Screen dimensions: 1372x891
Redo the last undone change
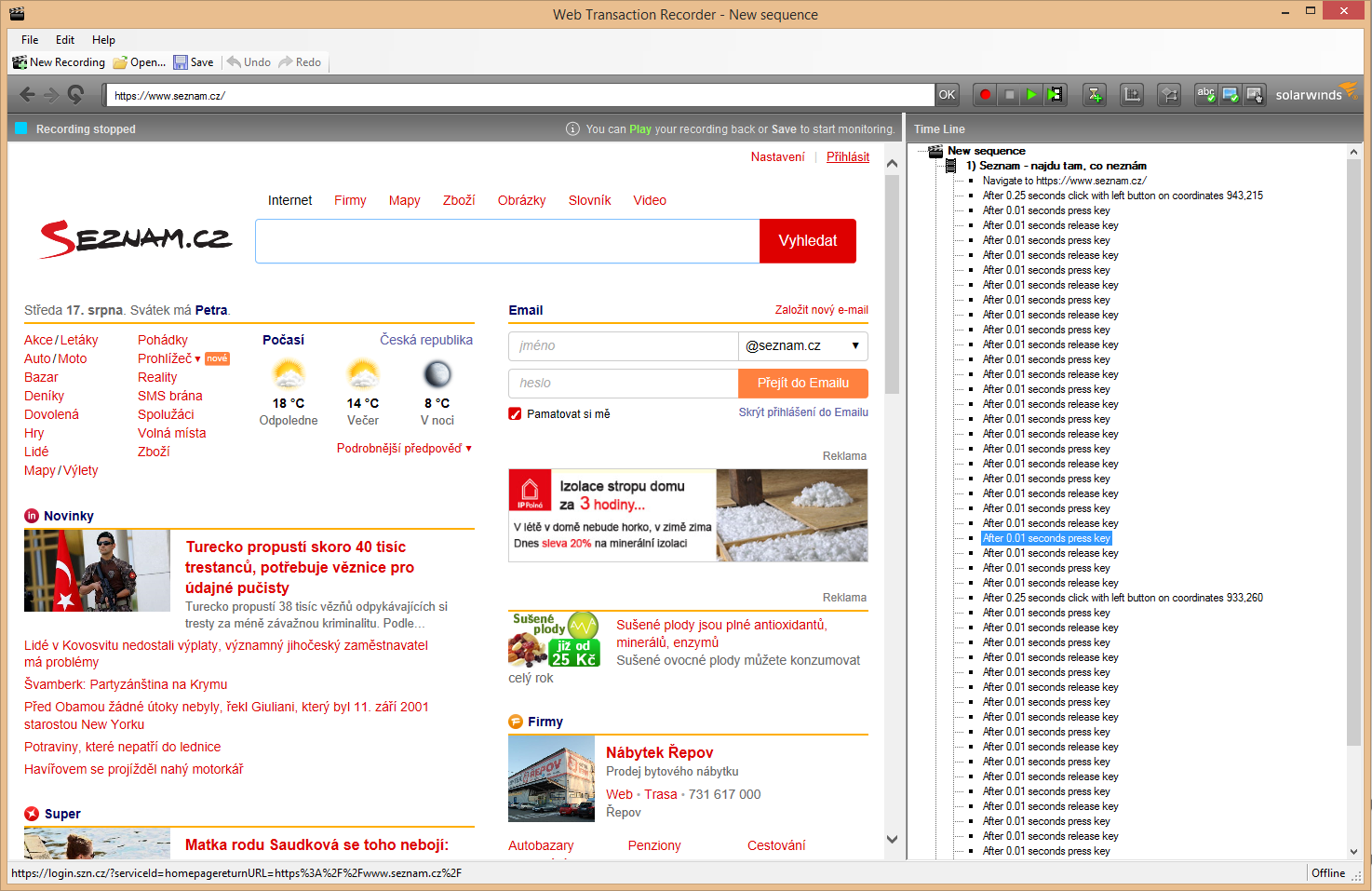tap(300, 62)
